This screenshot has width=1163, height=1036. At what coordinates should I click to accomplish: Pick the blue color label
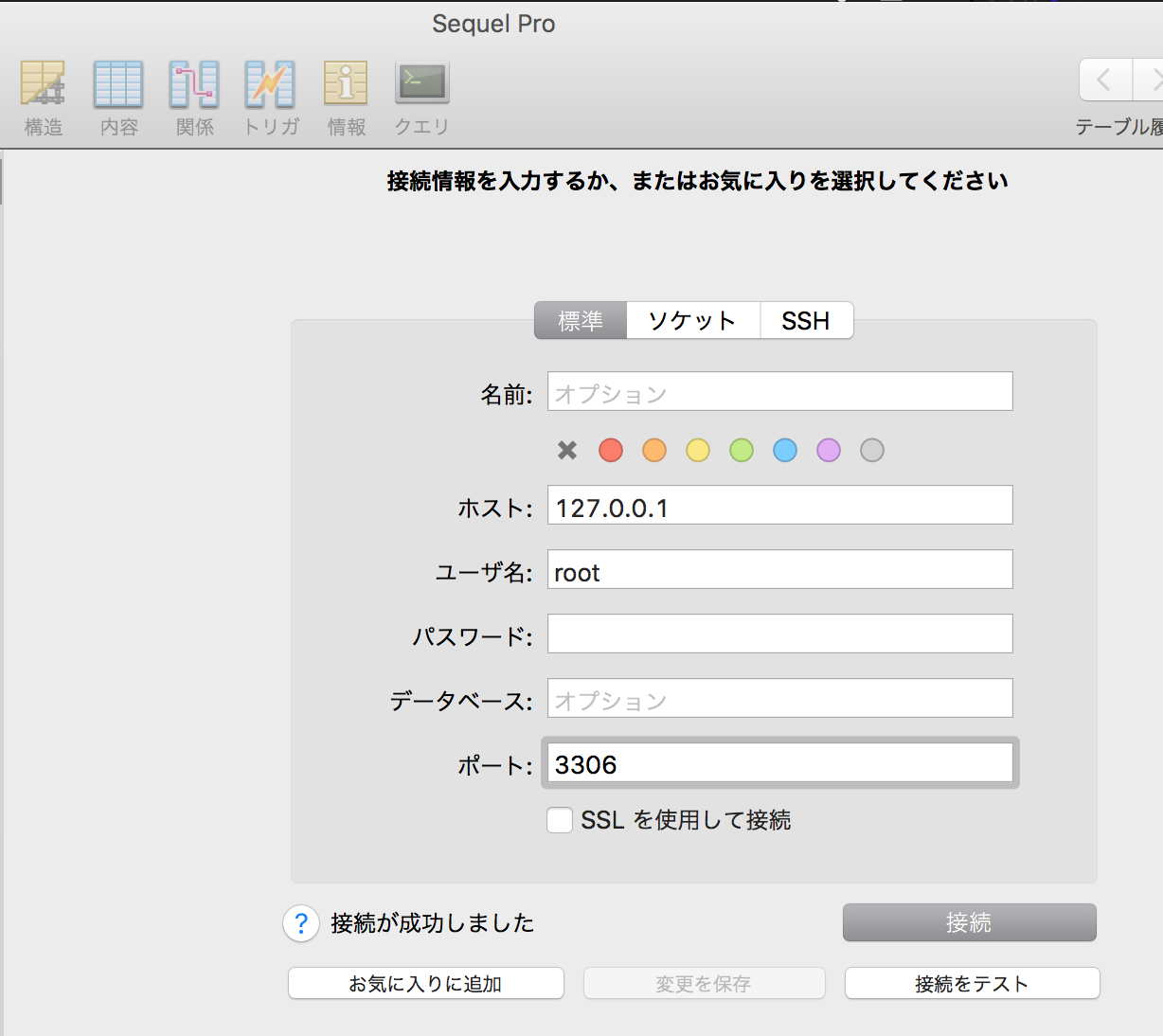(x=785, y=450)
